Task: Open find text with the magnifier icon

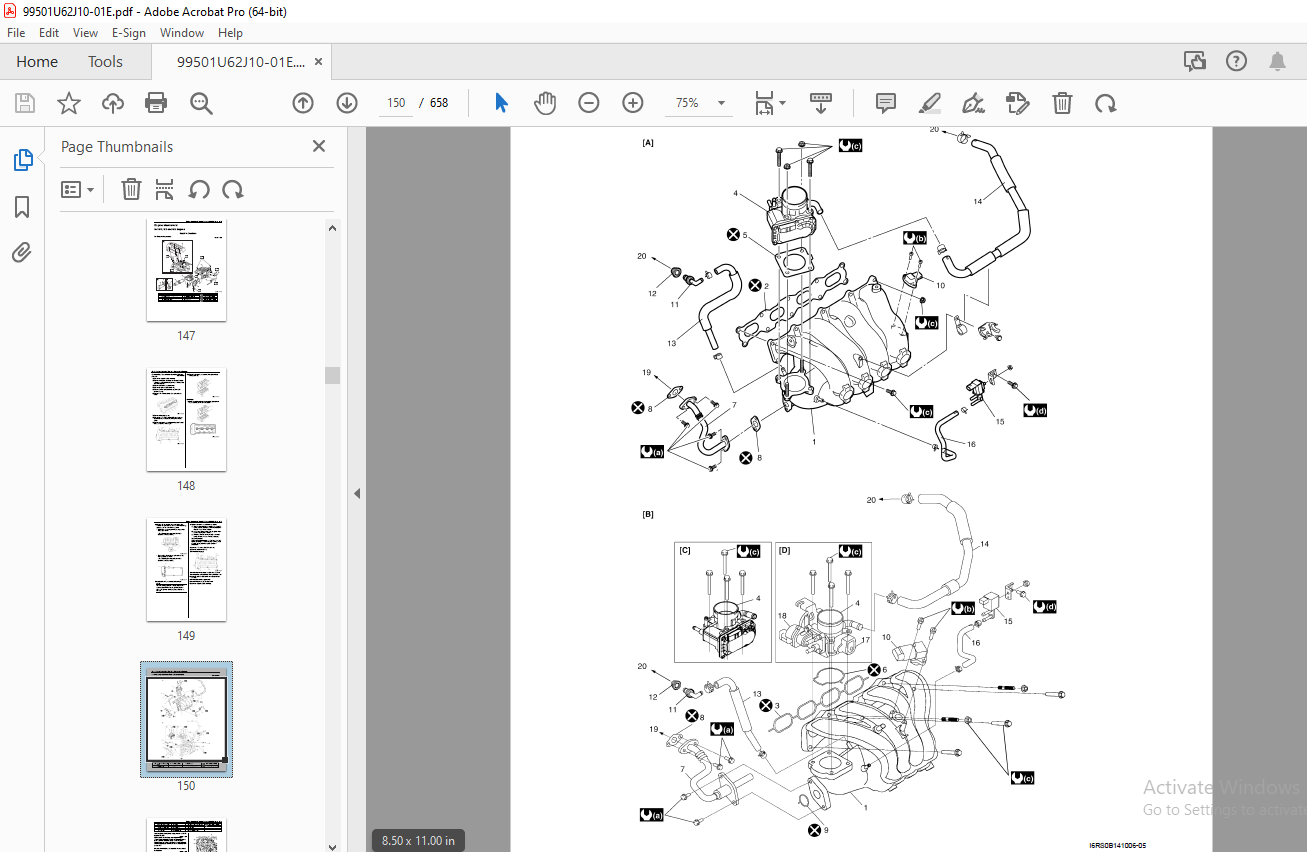Action: (201, 103)
